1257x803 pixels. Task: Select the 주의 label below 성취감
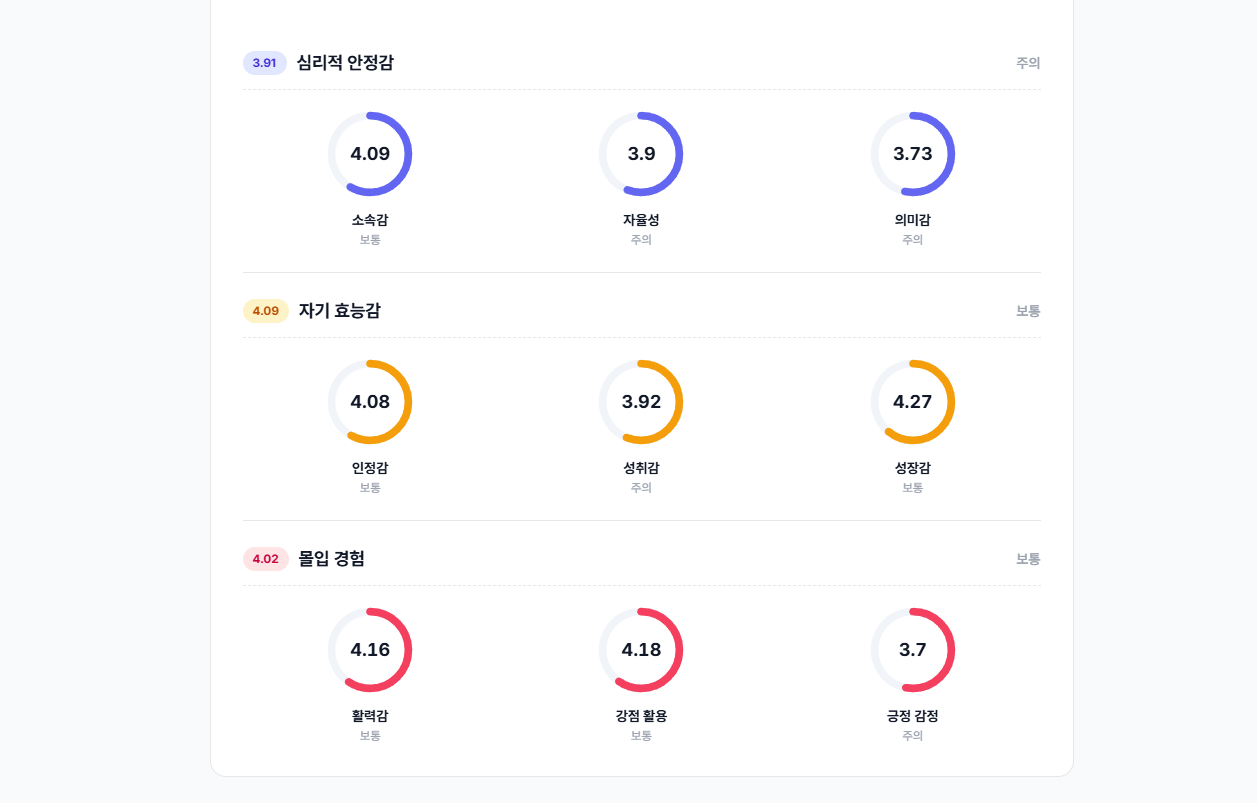coord(641,488)
